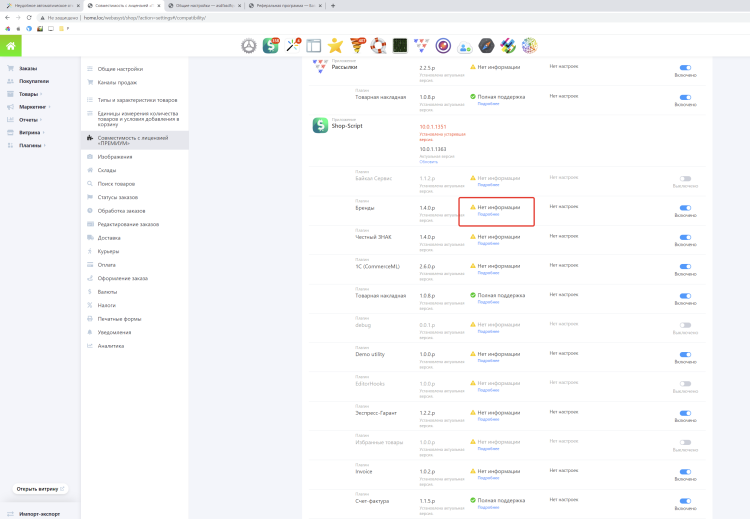Enable the Байкал Сервис plugin toggle
750x519 pixels.
click(x=685, y=179)
